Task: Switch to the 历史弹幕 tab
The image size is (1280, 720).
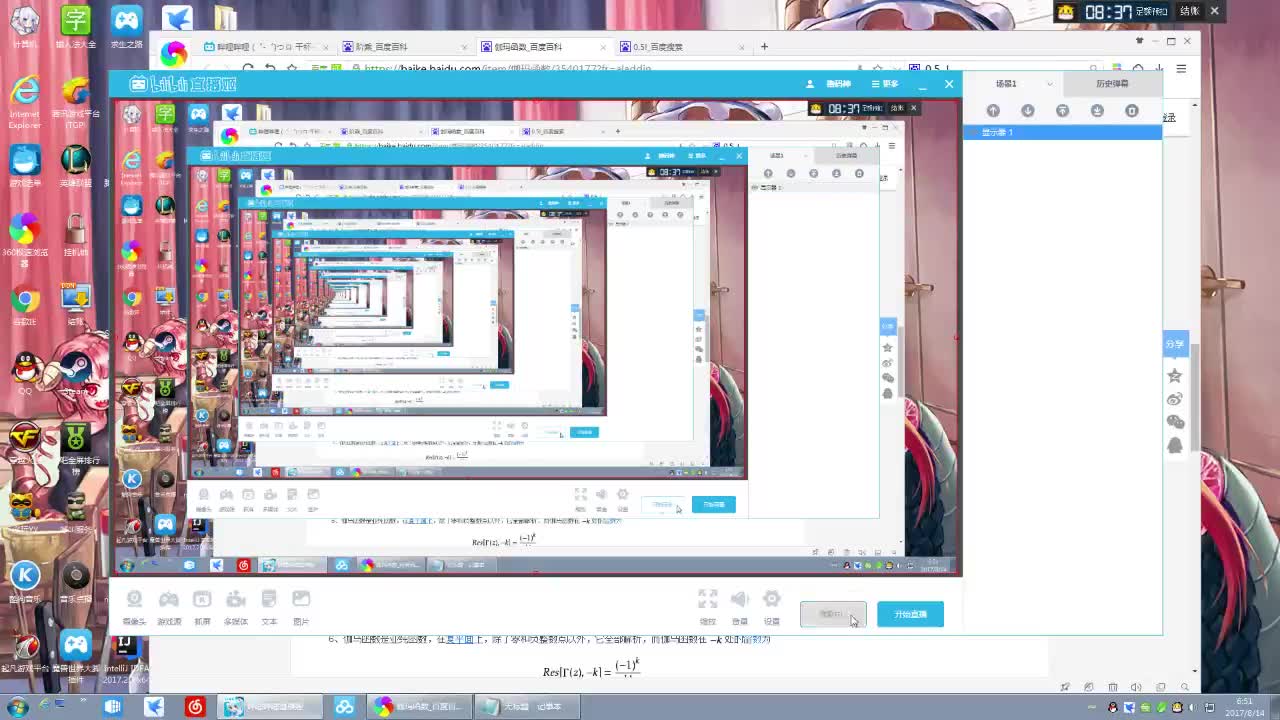Action: 1111,84
